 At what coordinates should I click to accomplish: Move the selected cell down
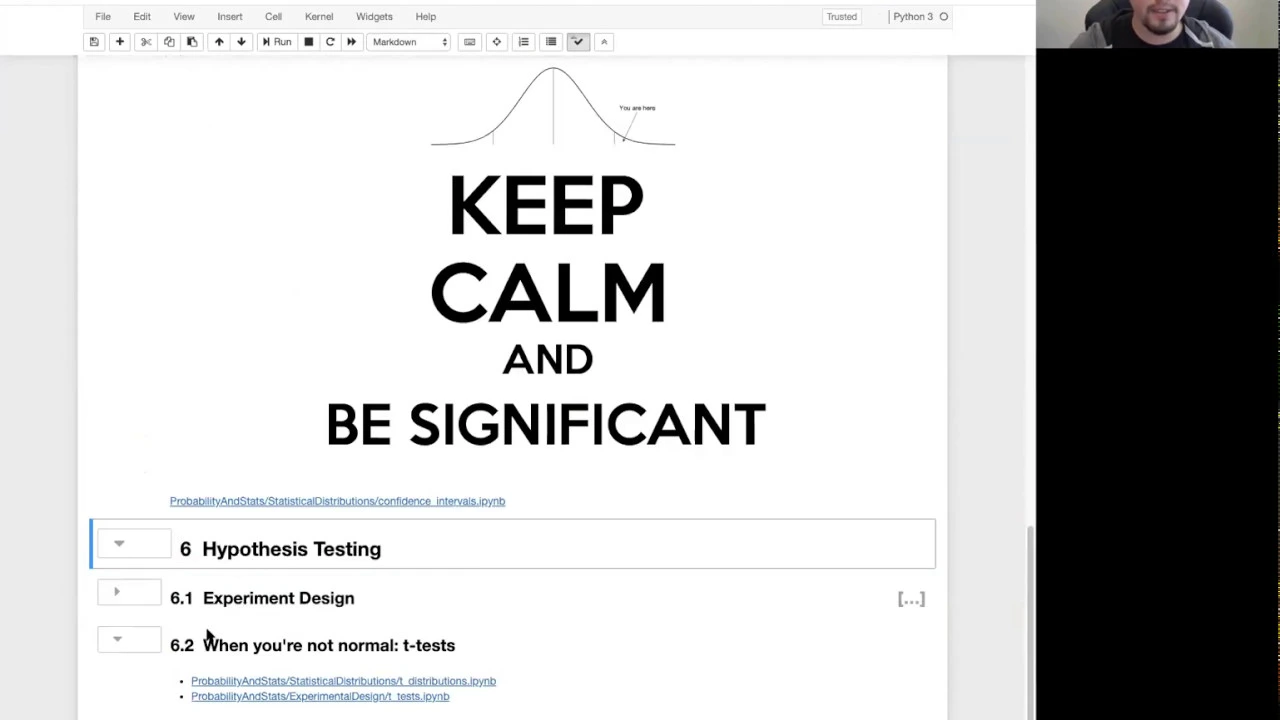click(x=241, y=42)
